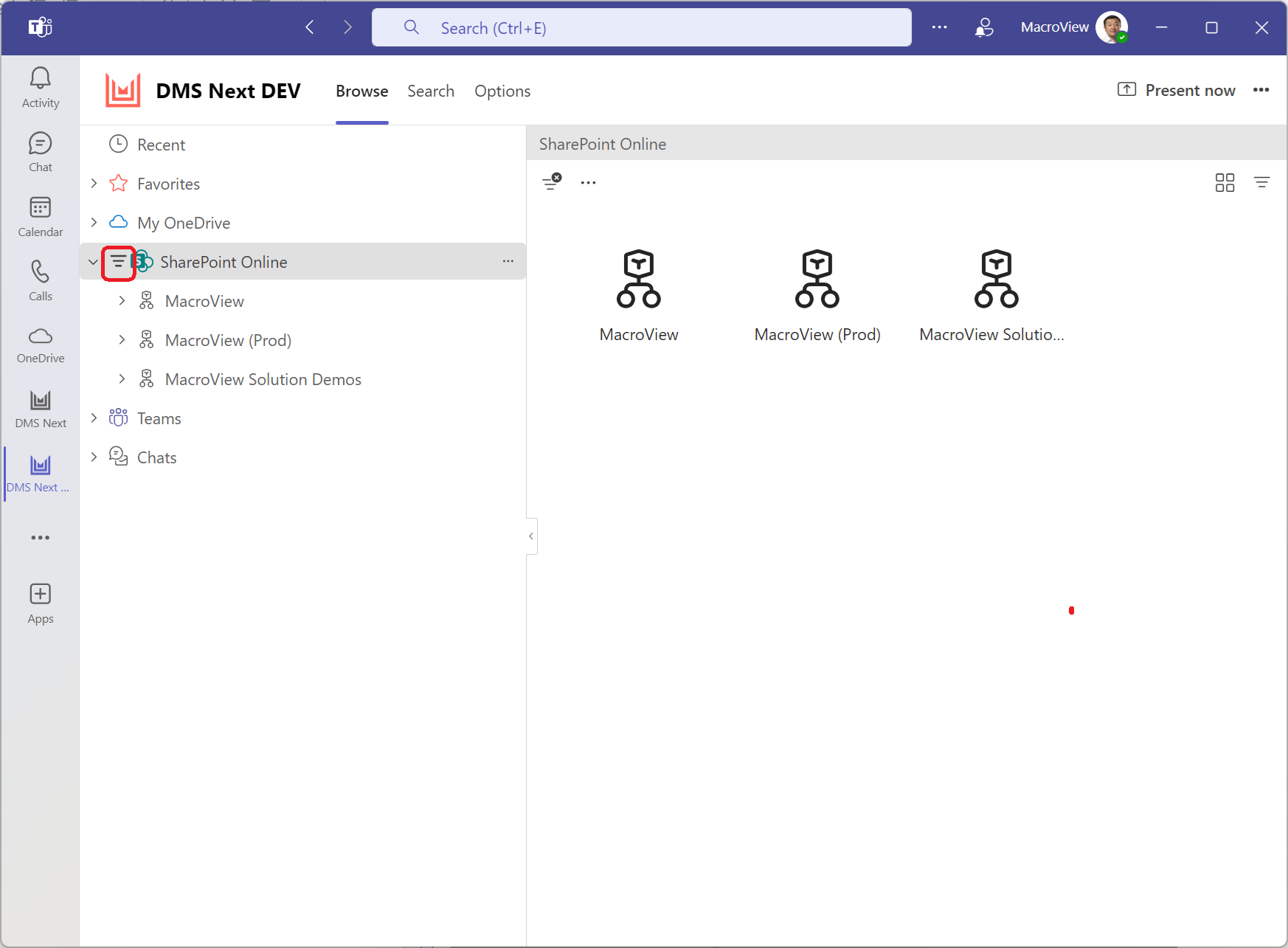Select My OneDrive in the tree
Viewport: 1288px width, 948px height.
[184, 223]
